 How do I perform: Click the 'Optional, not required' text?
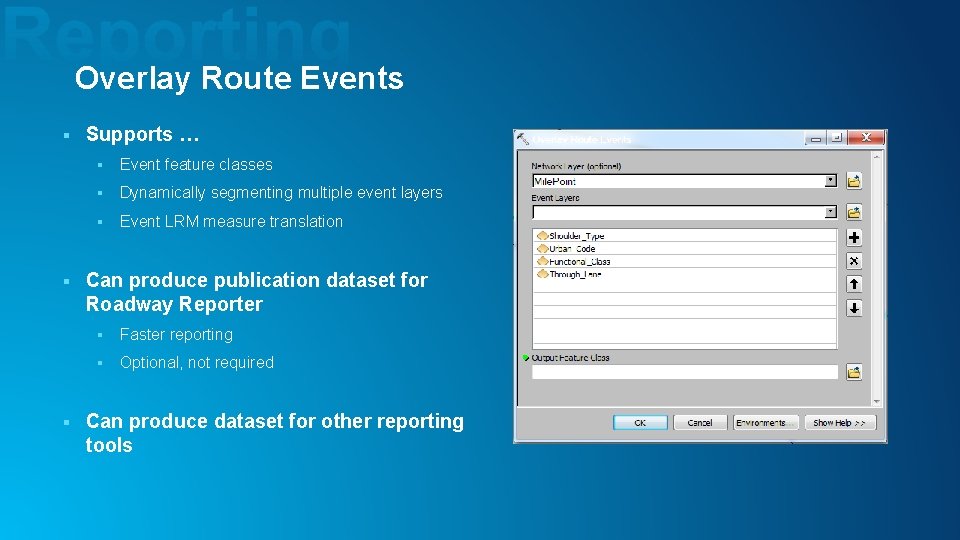[x=197, y=362]
